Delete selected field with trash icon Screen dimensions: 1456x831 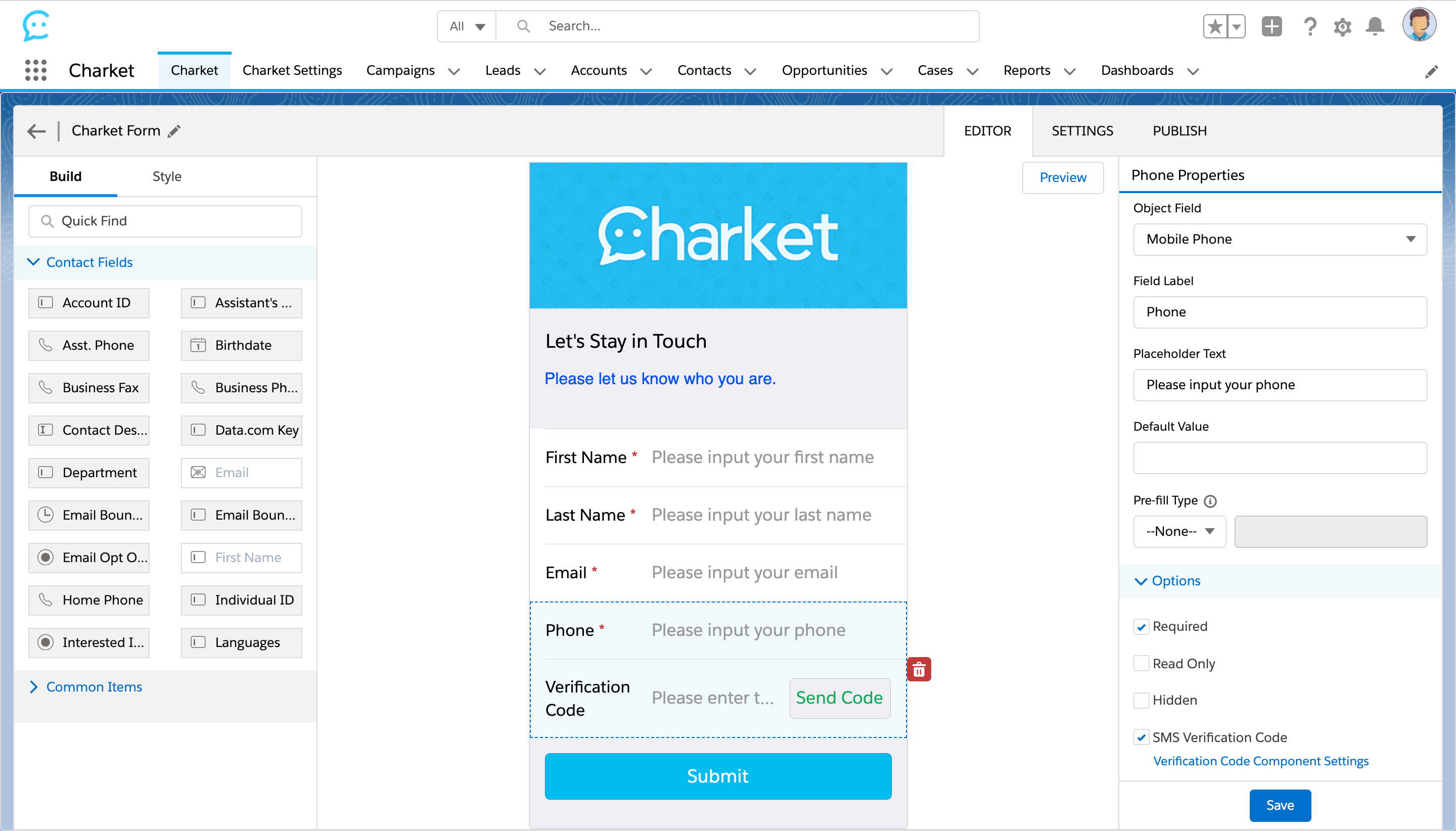tap(919, 669)
